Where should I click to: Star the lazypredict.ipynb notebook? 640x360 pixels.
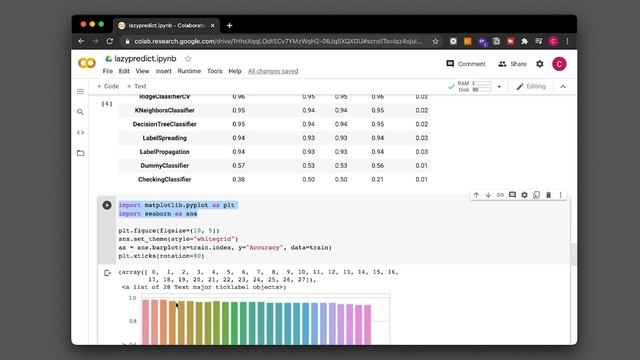click(x=188, y=59)
